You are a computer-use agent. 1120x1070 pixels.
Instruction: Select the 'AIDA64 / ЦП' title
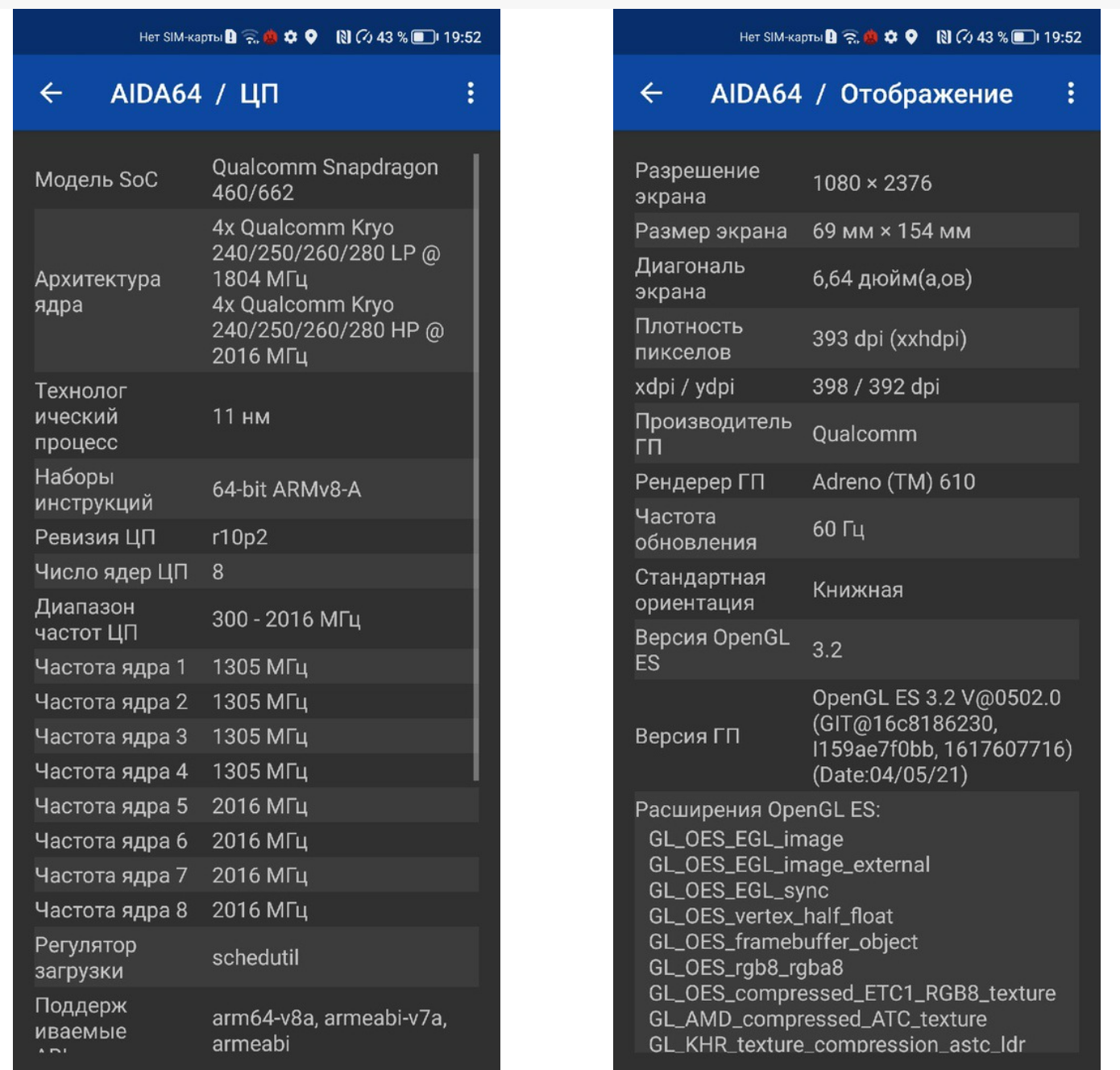(194, 93)
